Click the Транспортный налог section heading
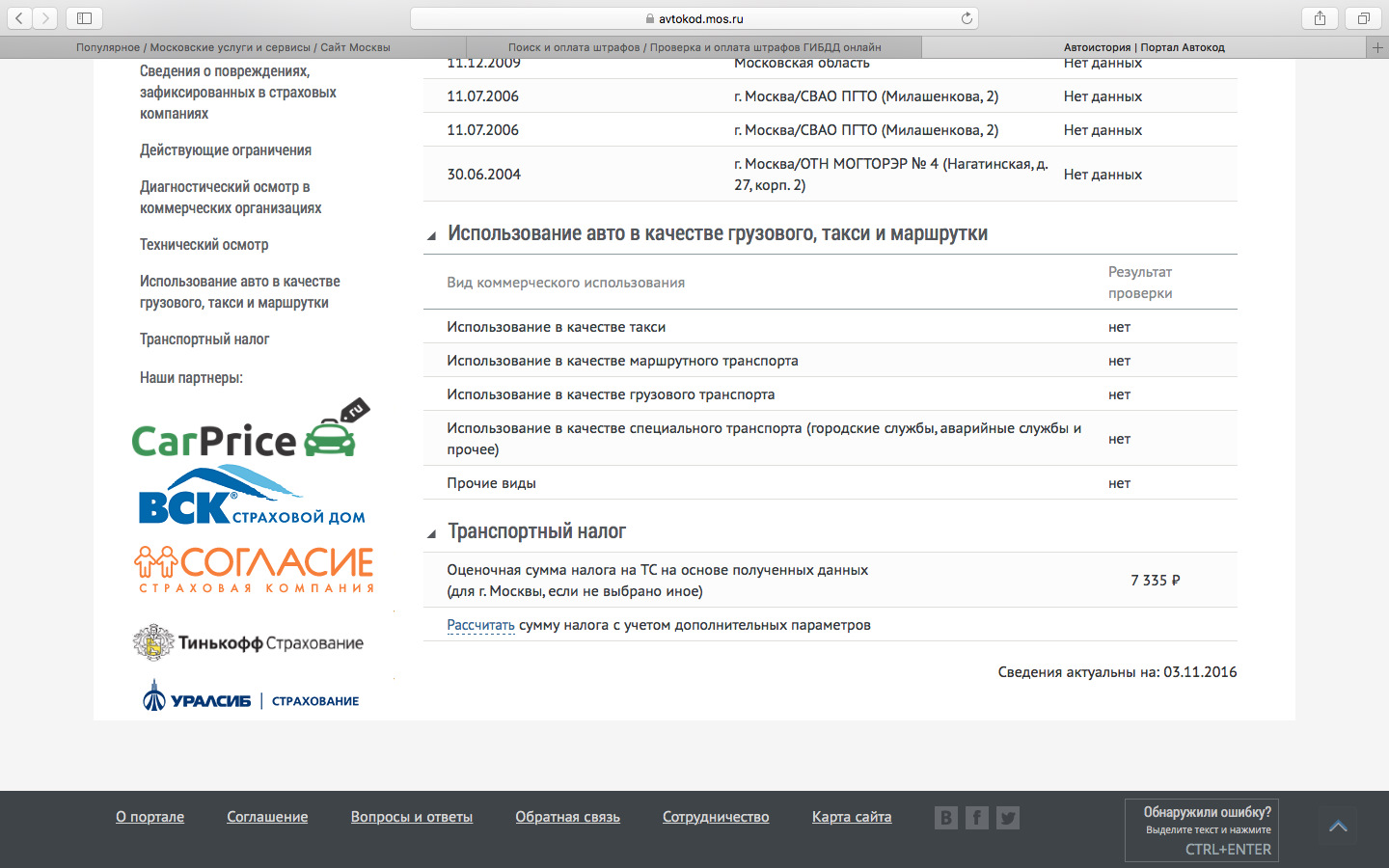 (x=536, y=531)
